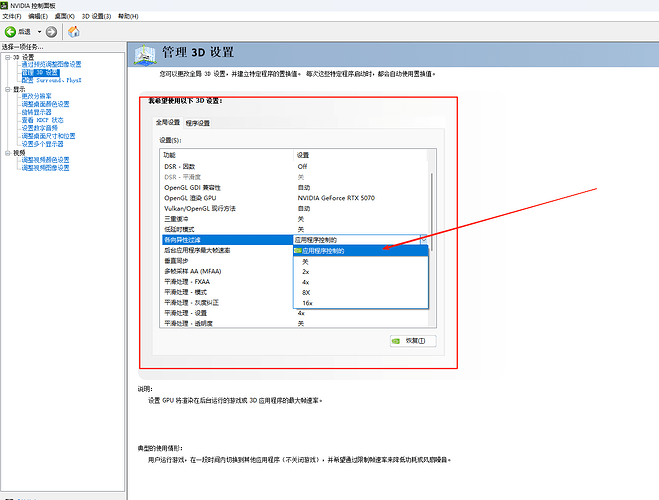Collapse the 3D 设置 tree node
Image resolution: width=659 pixels, height=500 pixels.
(8, 57)
